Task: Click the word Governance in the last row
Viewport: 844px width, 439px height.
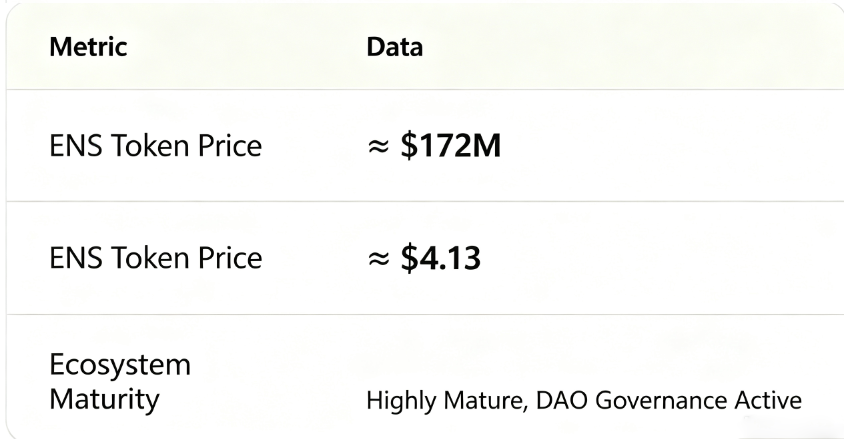Action: [x=661, y=400]
